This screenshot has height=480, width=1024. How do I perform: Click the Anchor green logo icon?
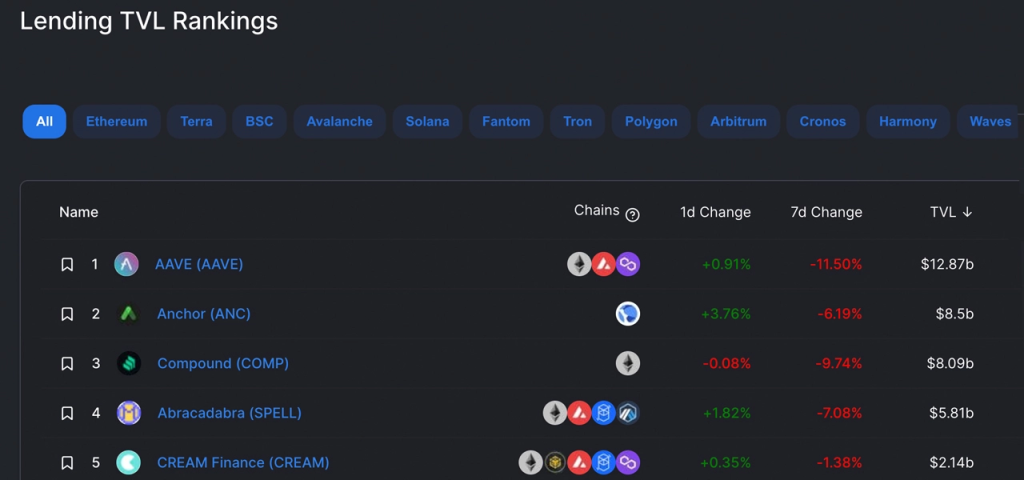[129, 314]
